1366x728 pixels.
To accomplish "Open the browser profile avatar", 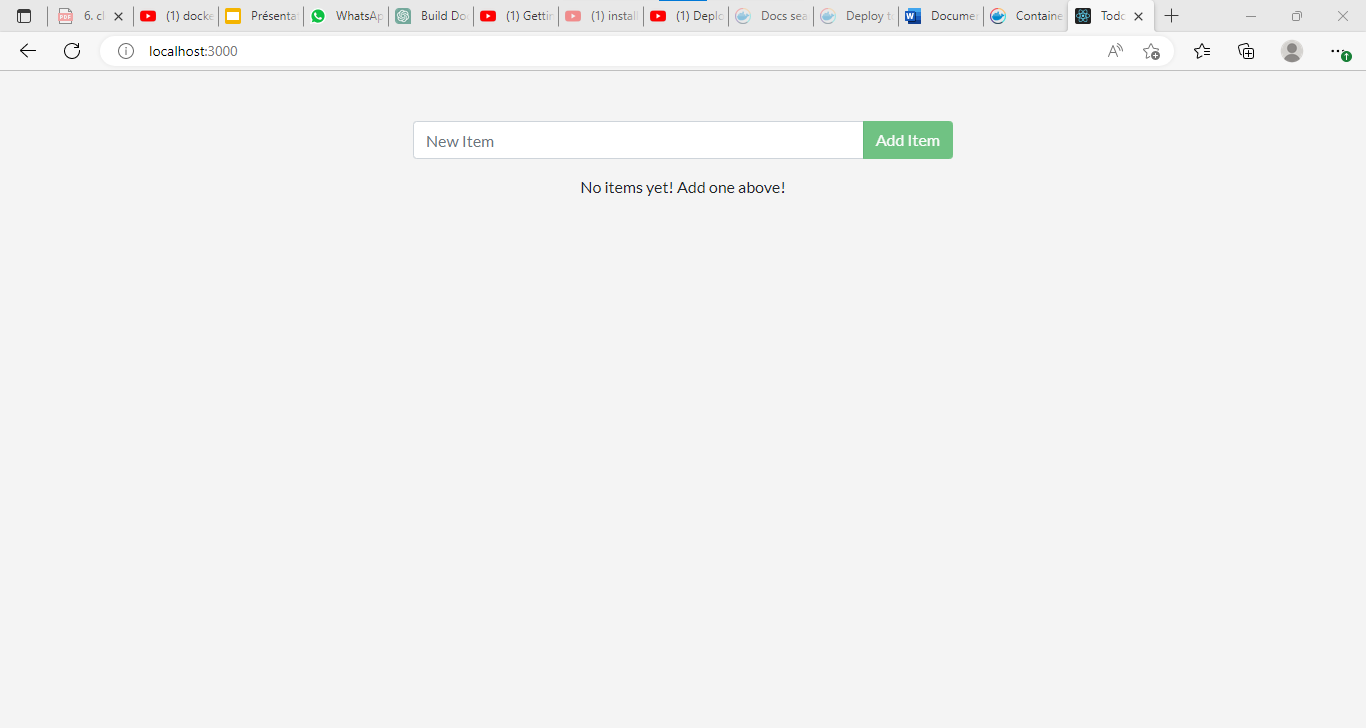I will [x=1292, y=51].
